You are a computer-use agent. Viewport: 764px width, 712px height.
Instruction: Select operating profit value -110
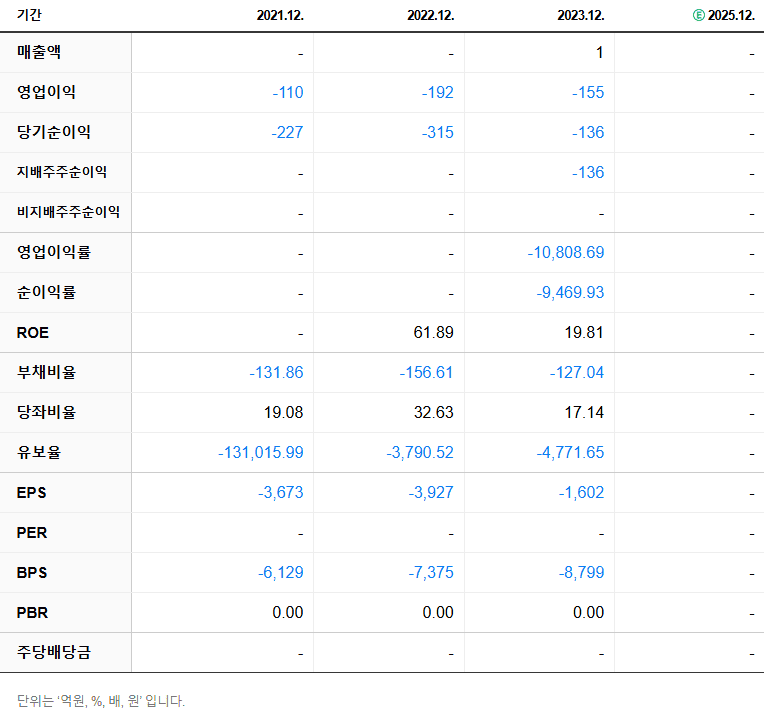(x=288, y=92)
